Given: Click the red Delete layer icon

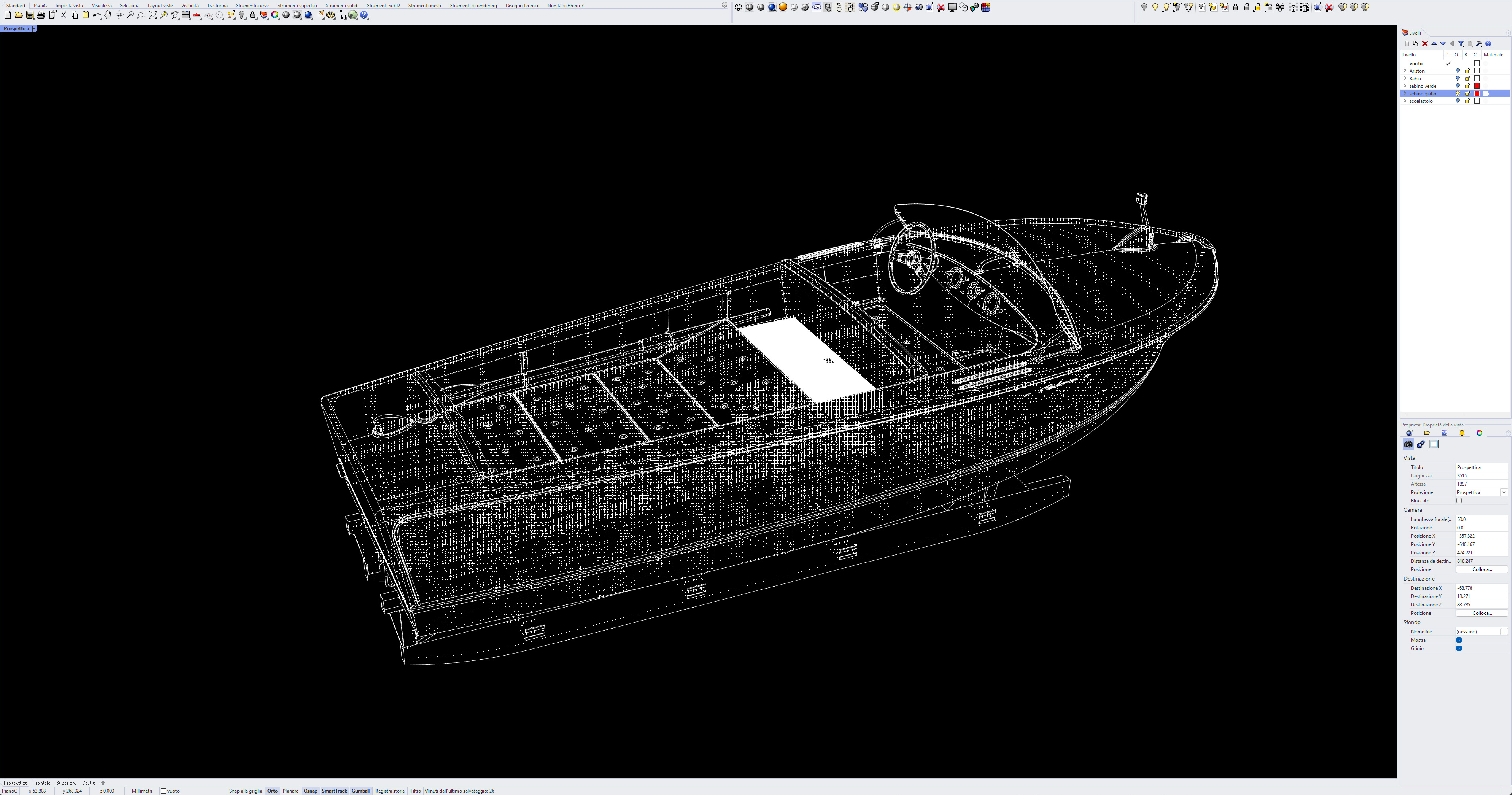Looking at the screenshot, I should [x=1425, y=44].
